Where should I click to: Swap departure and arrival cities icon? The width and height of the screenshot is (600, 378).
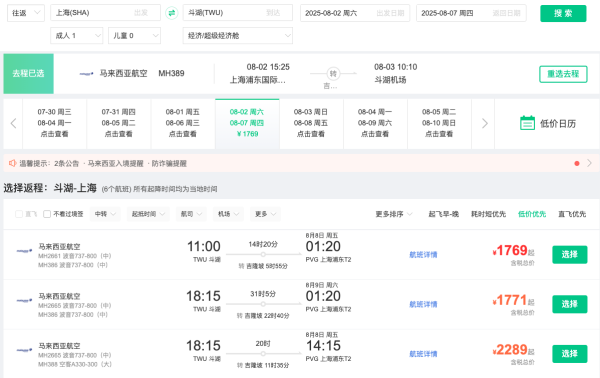point(171,13)
